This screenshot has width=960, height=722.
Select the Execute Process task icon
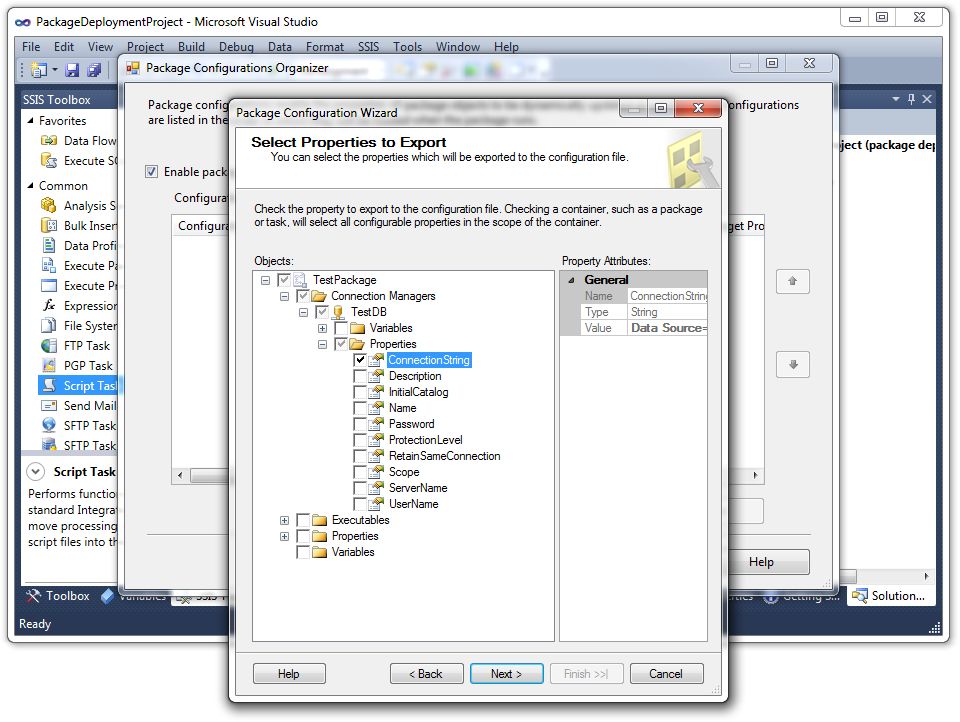49,285
